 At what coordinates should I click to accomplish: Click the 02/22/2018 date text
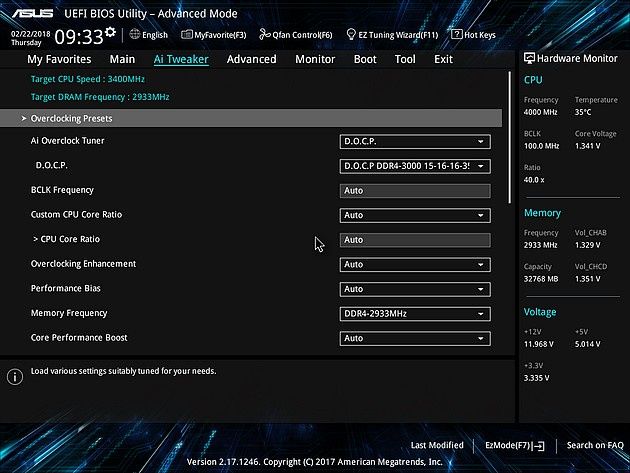tap(31, 34)
